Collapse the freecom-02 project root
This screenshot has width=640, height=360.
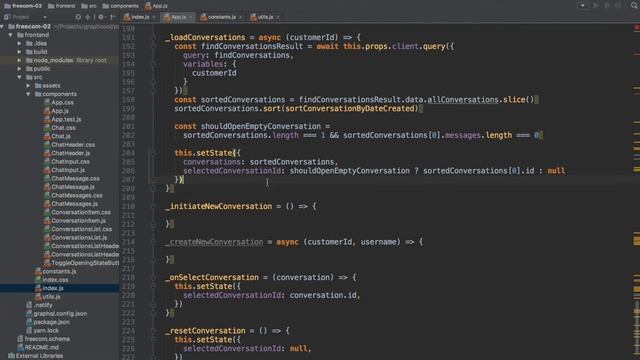(x=2, y=27)
